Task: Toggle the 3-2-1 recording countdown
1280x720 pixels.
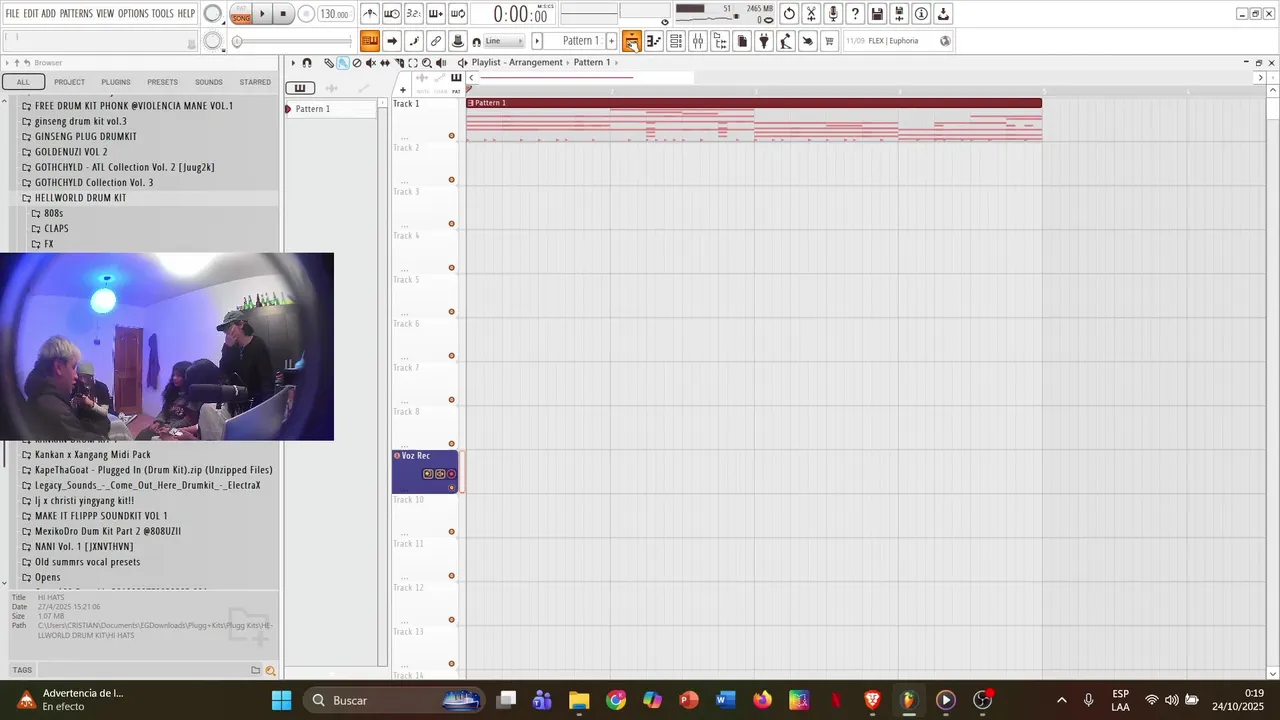Action: pyautogui.click(x=414, y=14)
